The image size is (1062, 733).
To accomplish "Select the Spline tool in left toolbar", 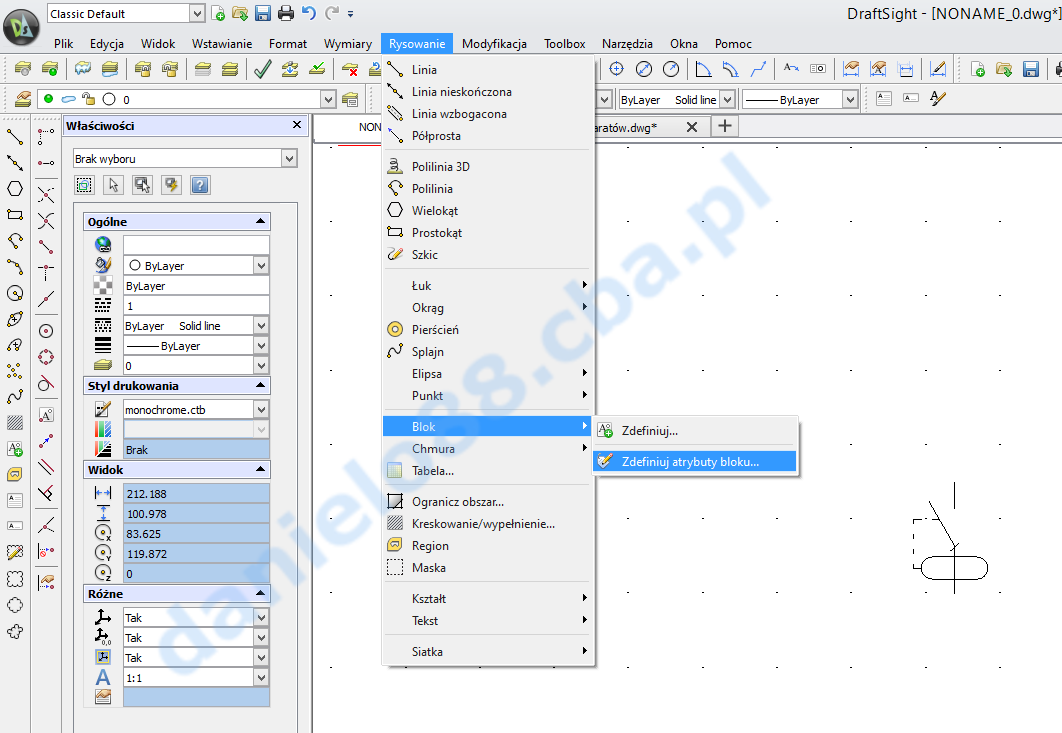I will tap(15, 397).
